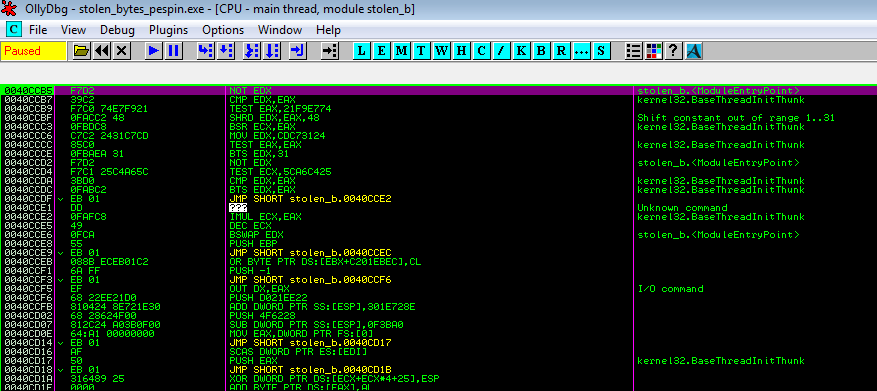Select IMUL ECX,EAX instruction
The image size is (877, 391).
pos(265,216)
